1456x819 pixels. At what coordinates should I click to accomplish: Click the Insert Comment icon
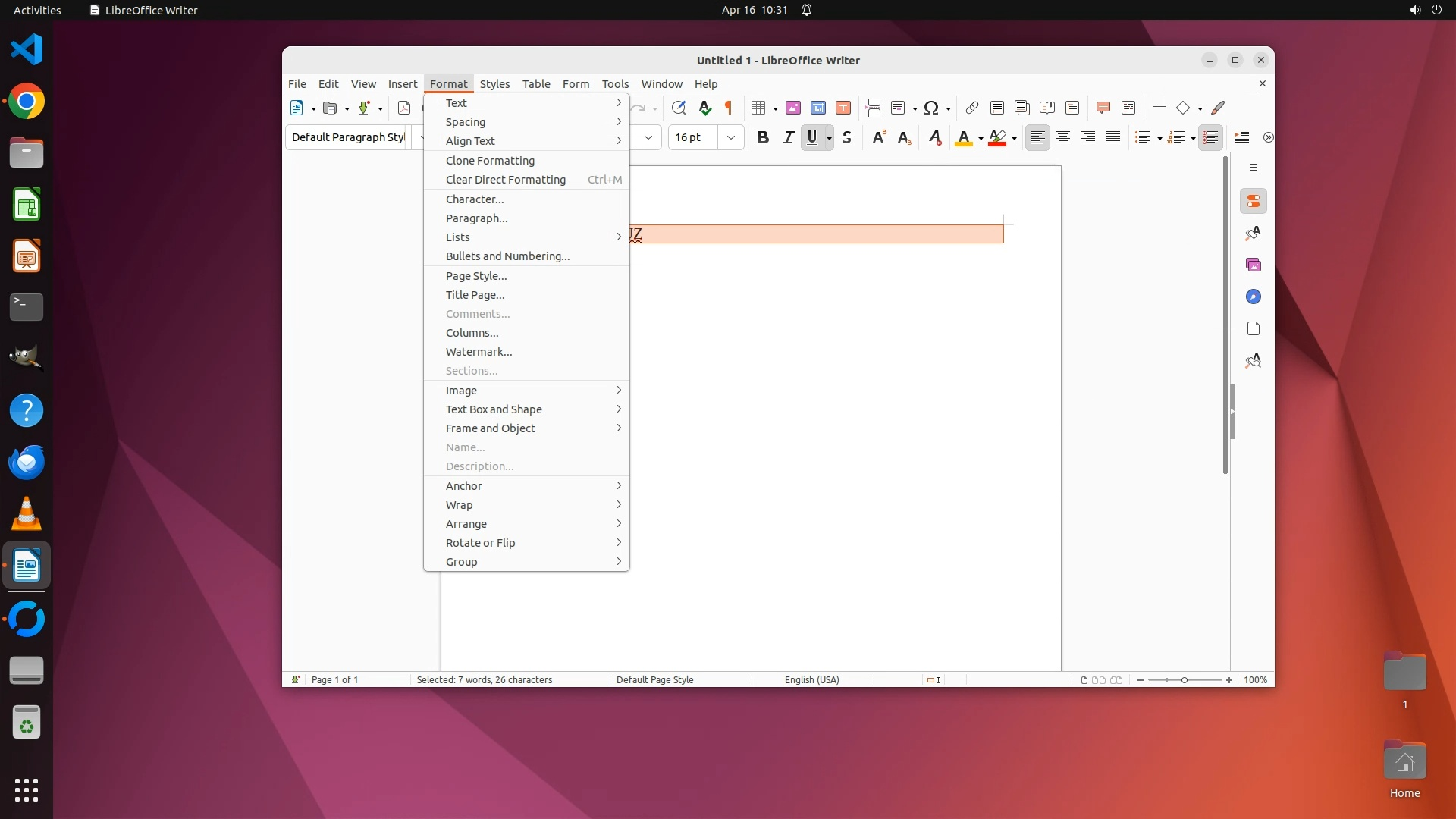[x=1103, y=108]
